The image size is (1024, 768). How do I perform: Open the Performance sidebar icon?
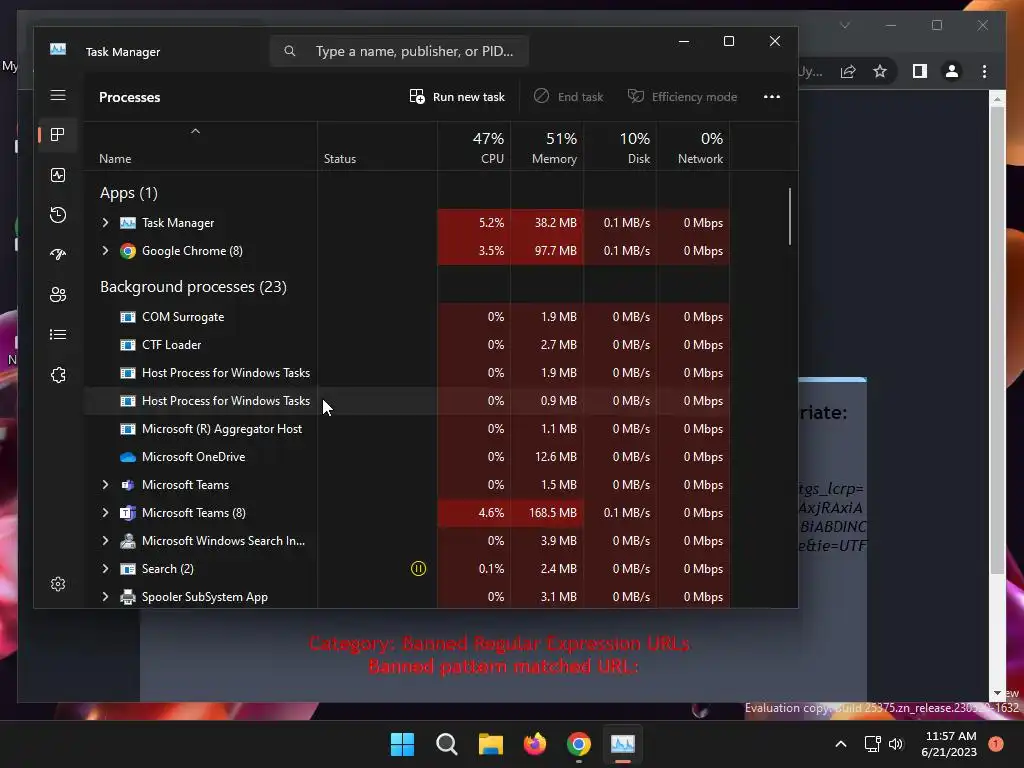tap(57, 175)
